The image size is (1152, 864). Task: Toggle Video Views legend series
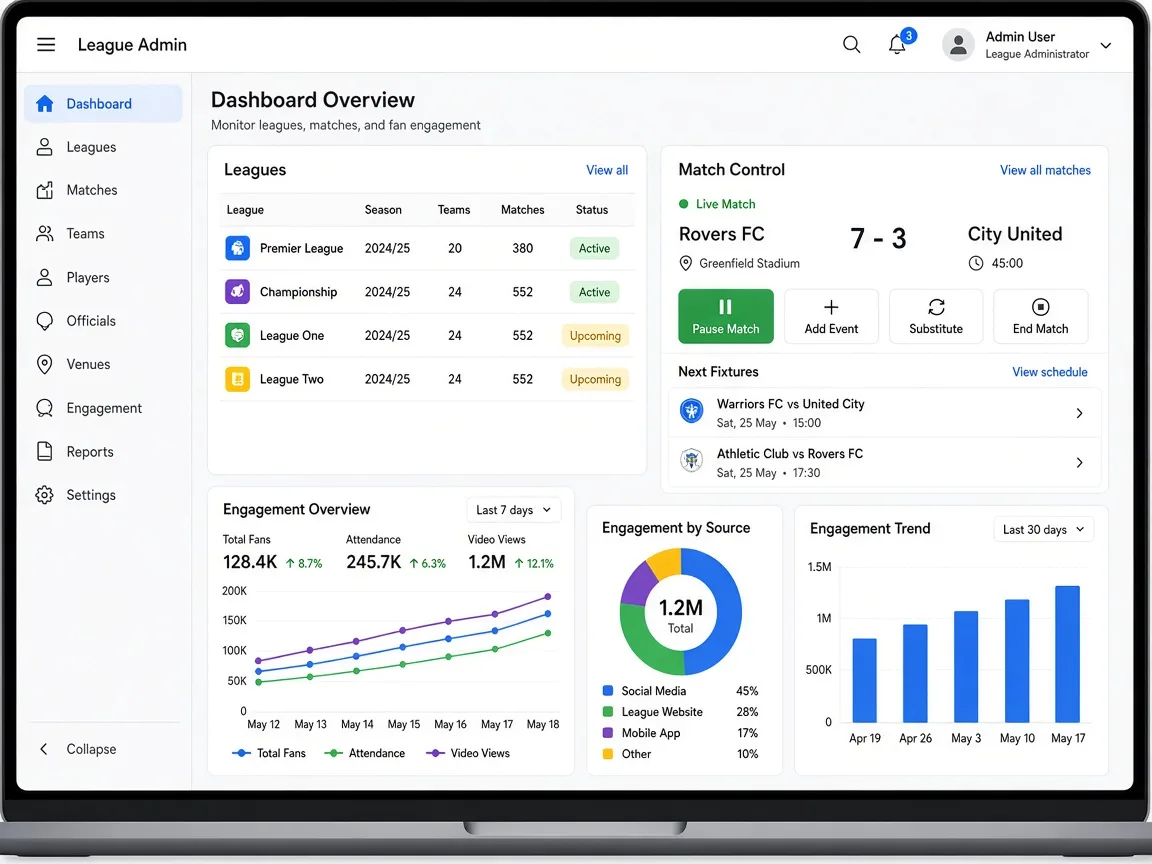point(468,753)
